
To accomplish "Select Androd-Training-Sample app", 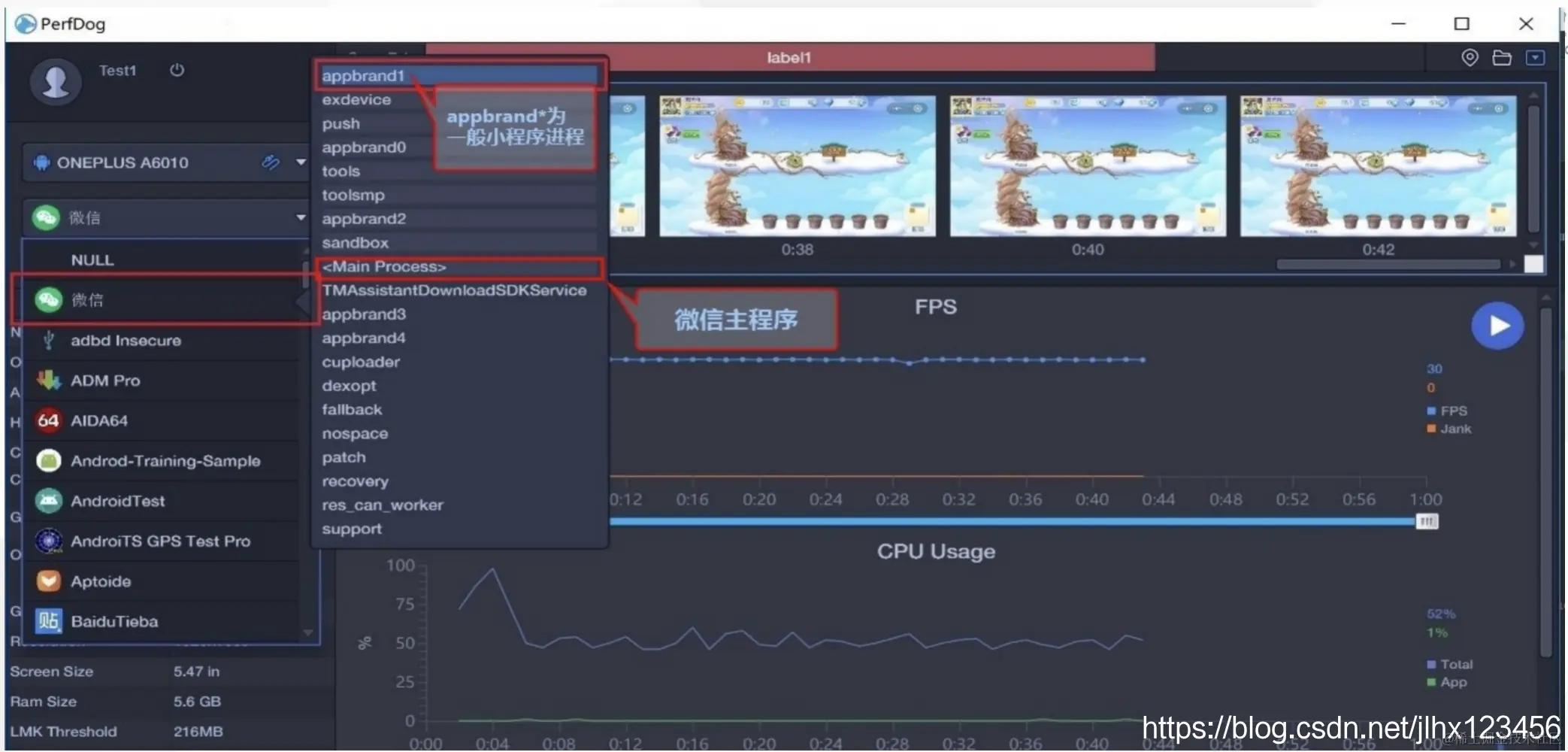I will (x=161, y=460).
